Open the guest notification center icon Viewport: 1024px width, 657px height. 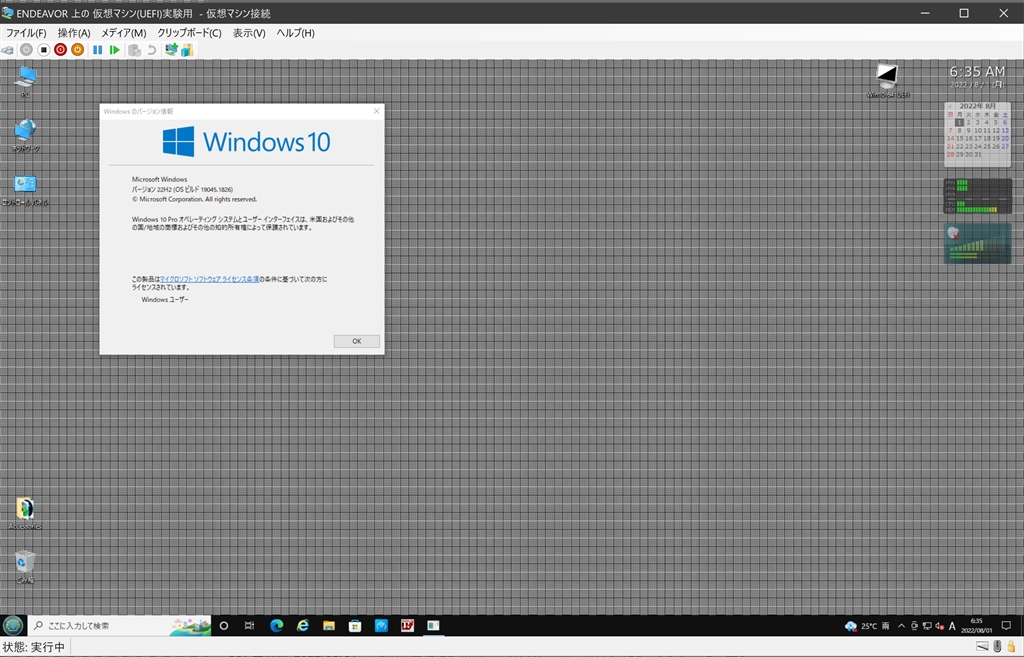[x=1006, y=626]
